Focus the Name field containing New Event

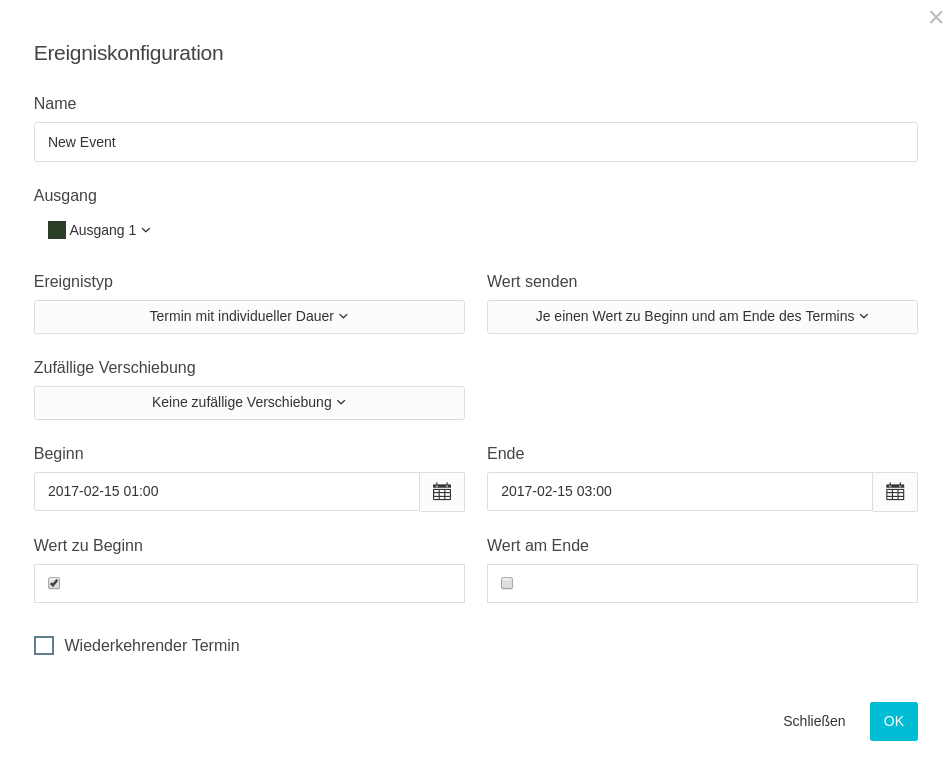pyautogui.click(x=475, y=142)
